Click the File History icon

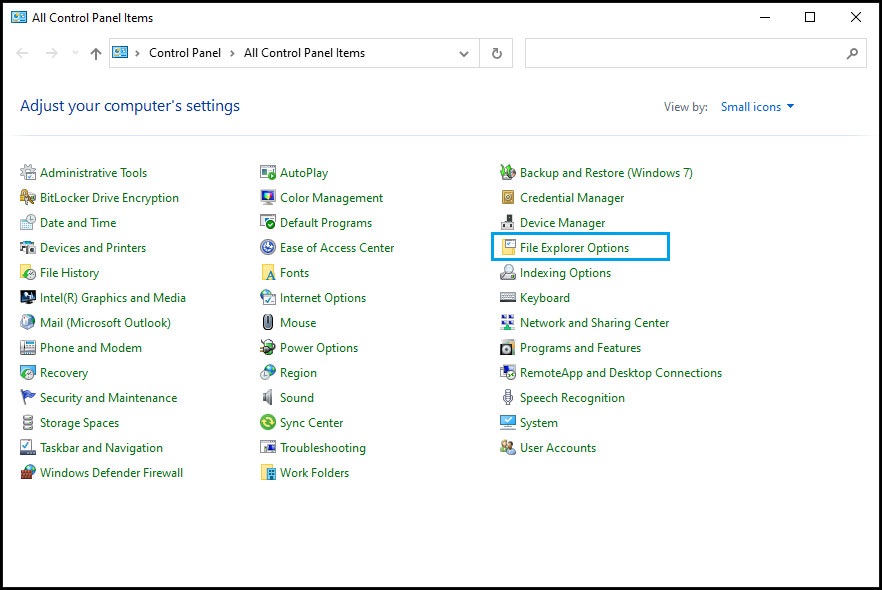(28, 273)
